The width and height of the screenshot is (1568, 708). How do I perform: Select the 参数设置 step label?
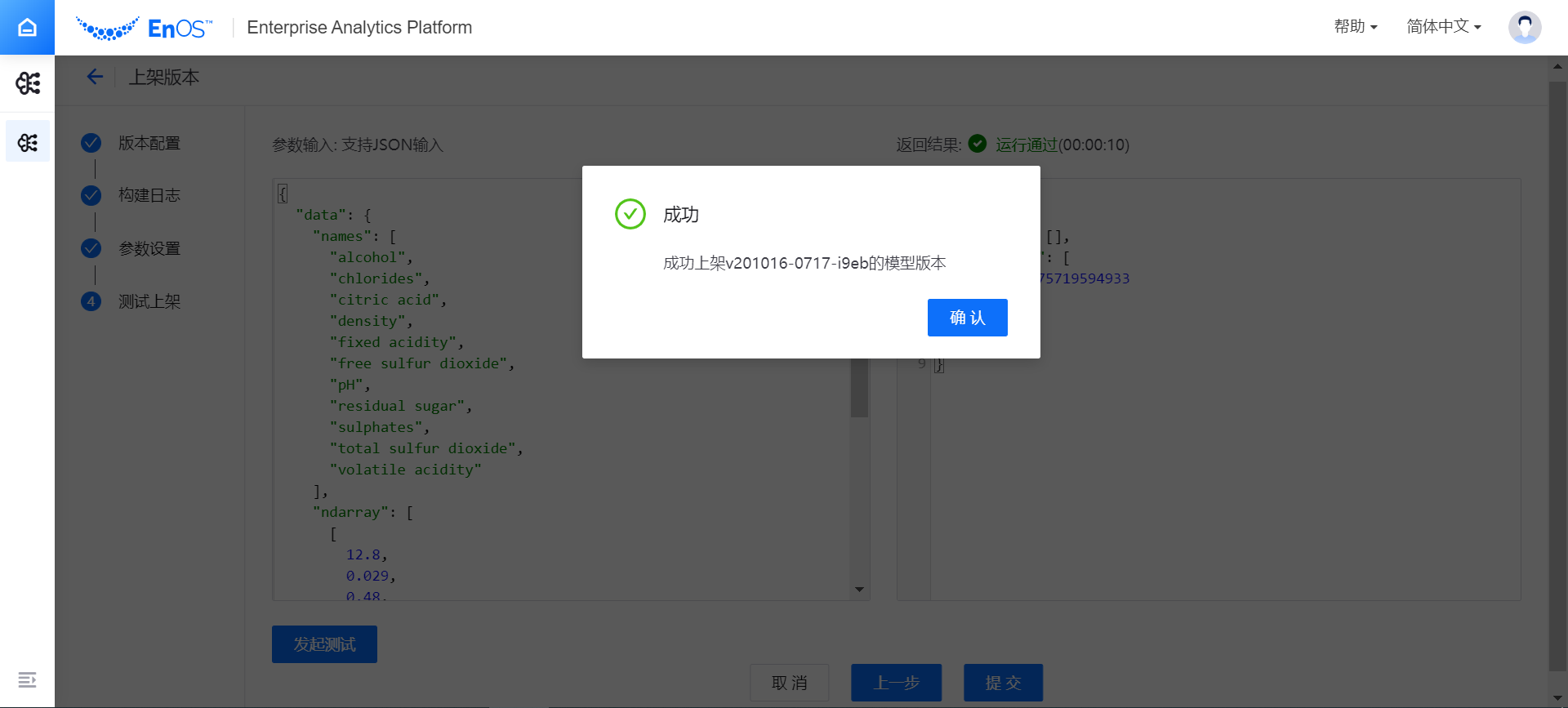(149, 248)
